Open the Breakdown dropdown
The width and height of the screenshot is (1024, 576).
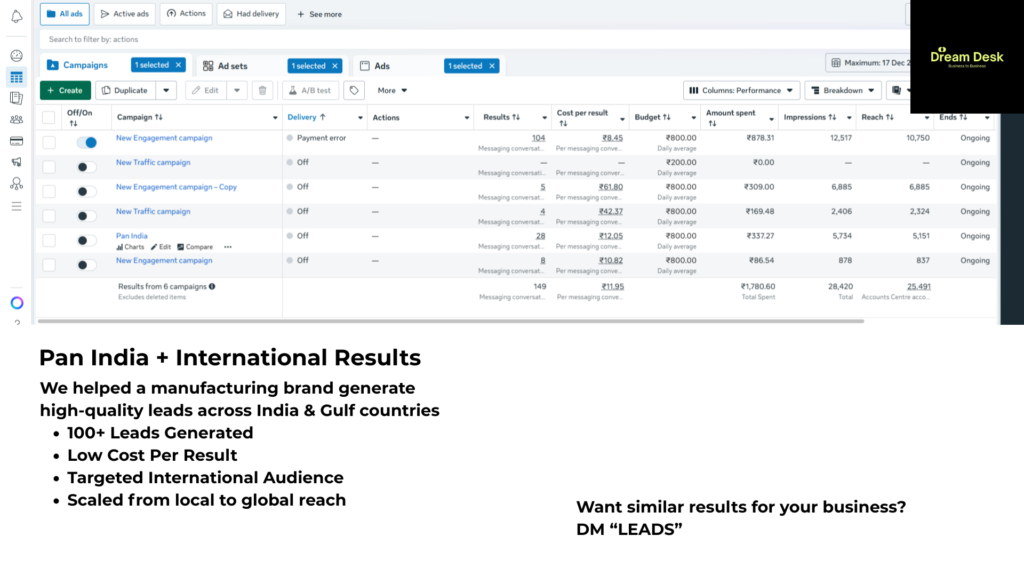click(843, 91)
